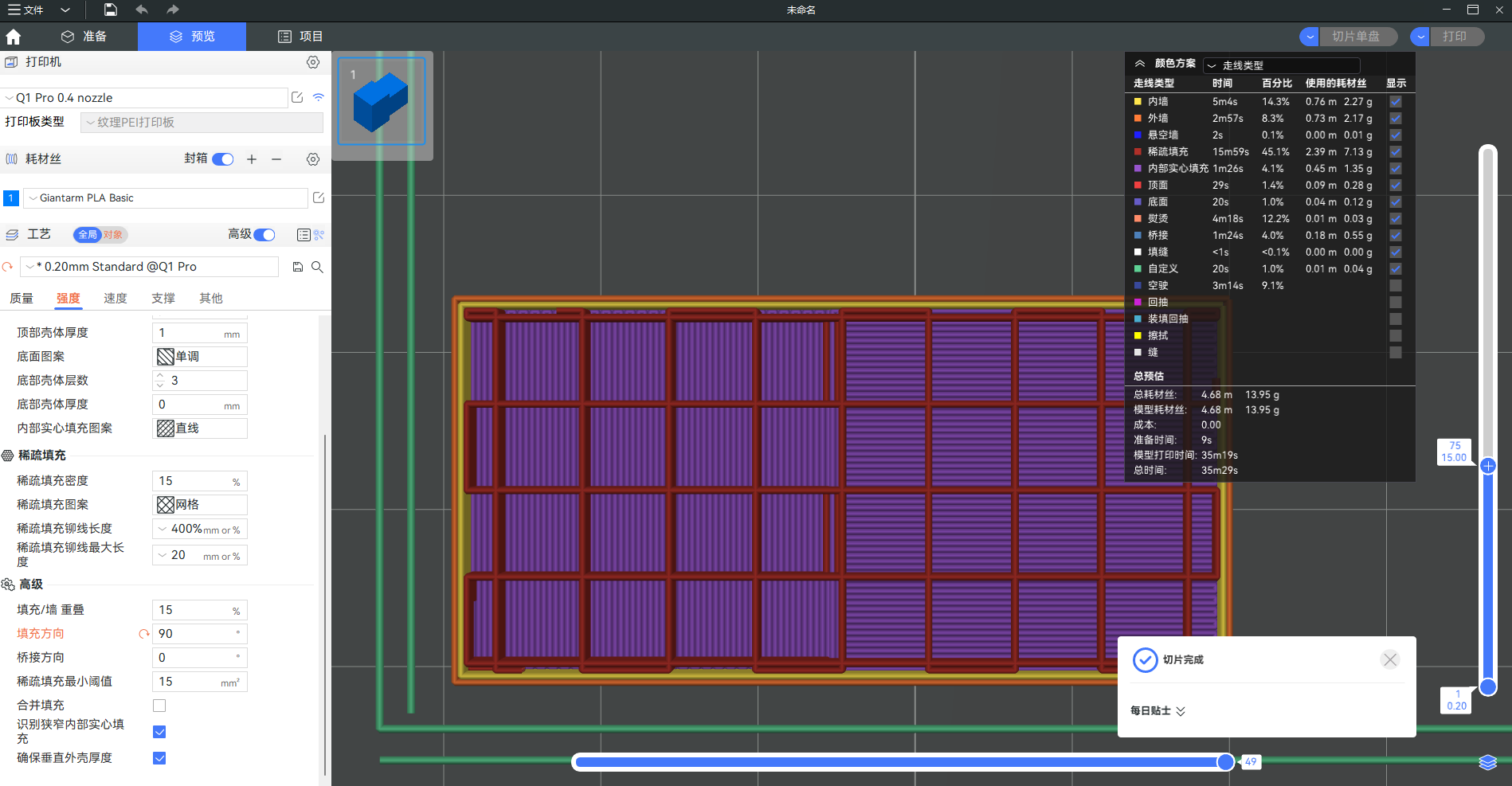Click the save file icon in title bar
1512x786 pixels.
[x=111, y=10]
